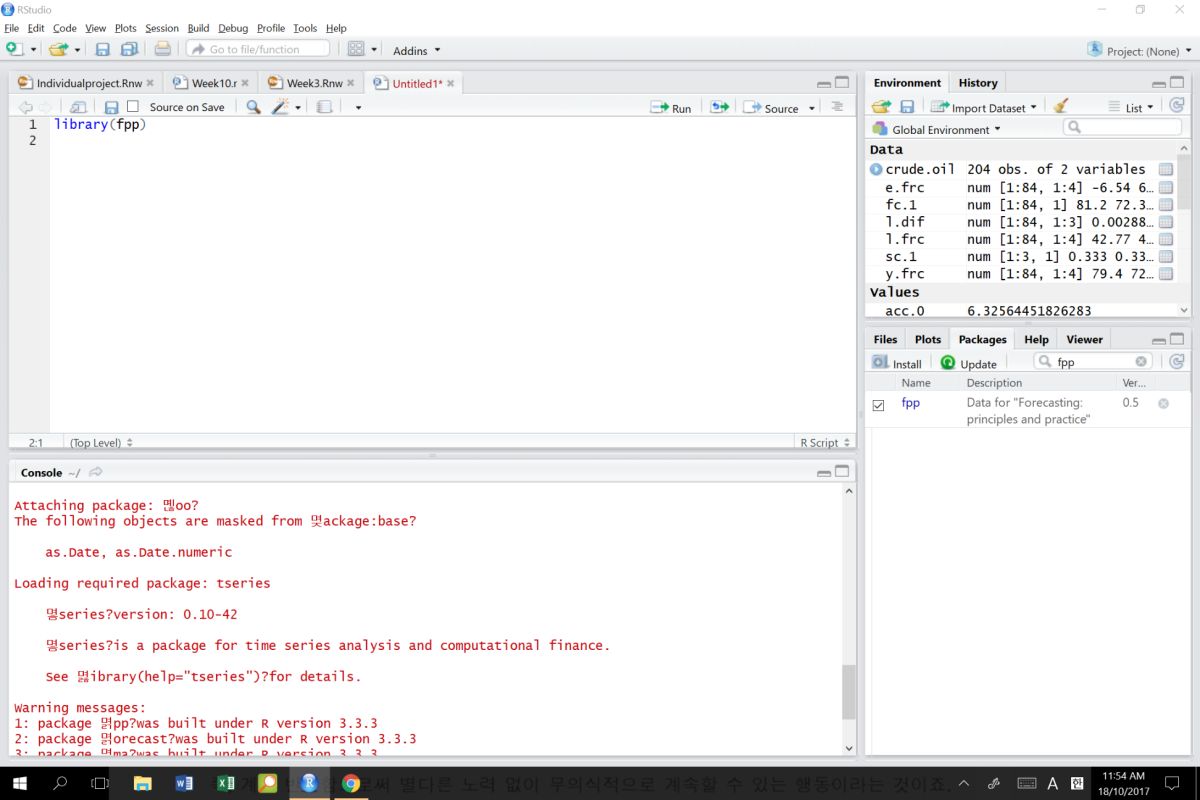
Task: Open the Session menu
Action: click(162, 28)
